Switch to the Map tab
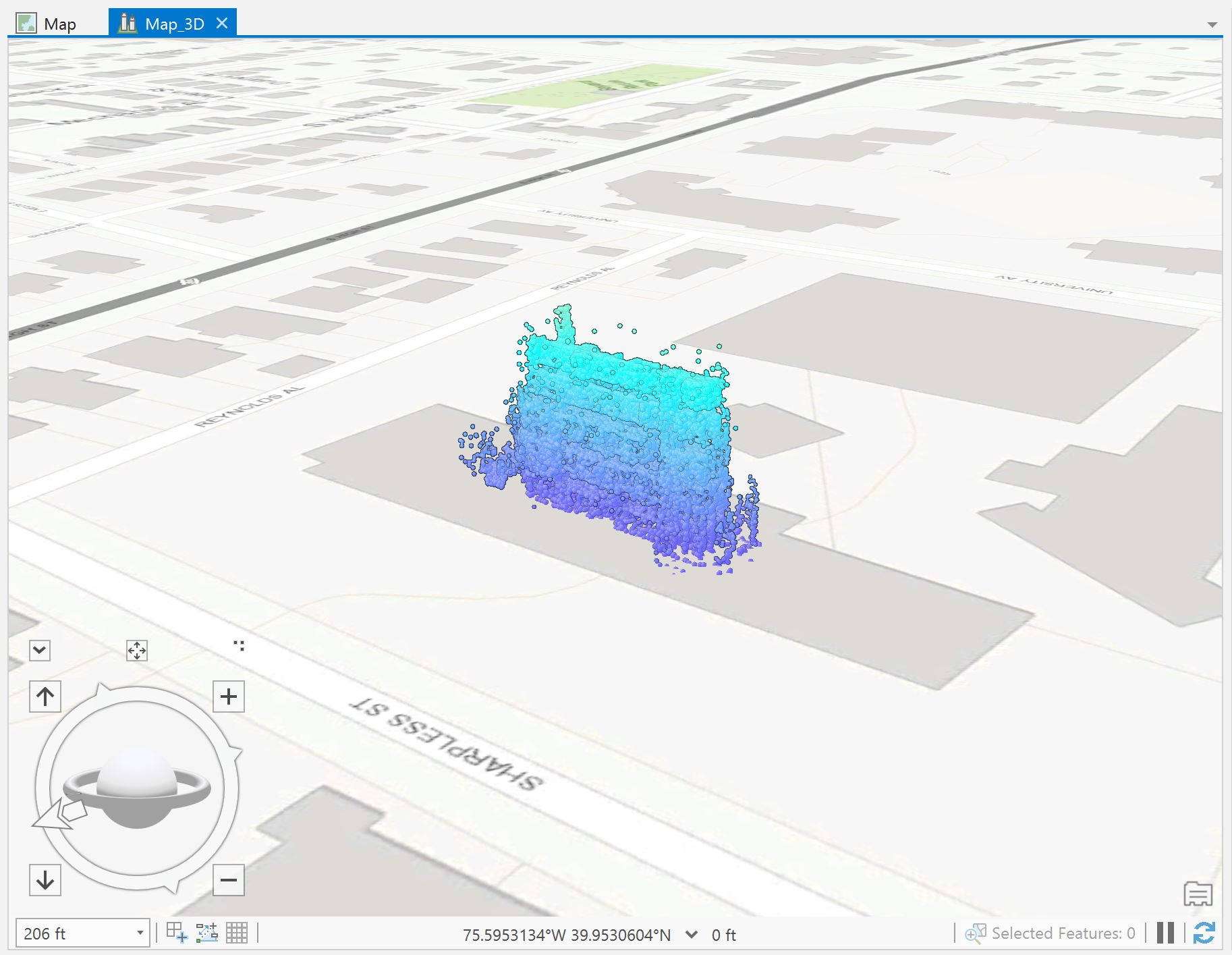Screen dimensions: 1232x955 click(x=46, y=24)
